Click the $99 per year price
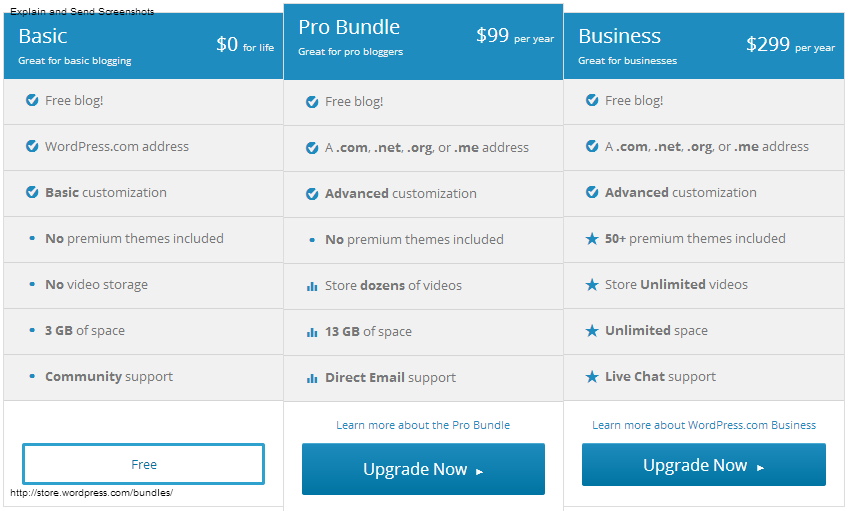 pyautogui.click(x=514, y=36)
